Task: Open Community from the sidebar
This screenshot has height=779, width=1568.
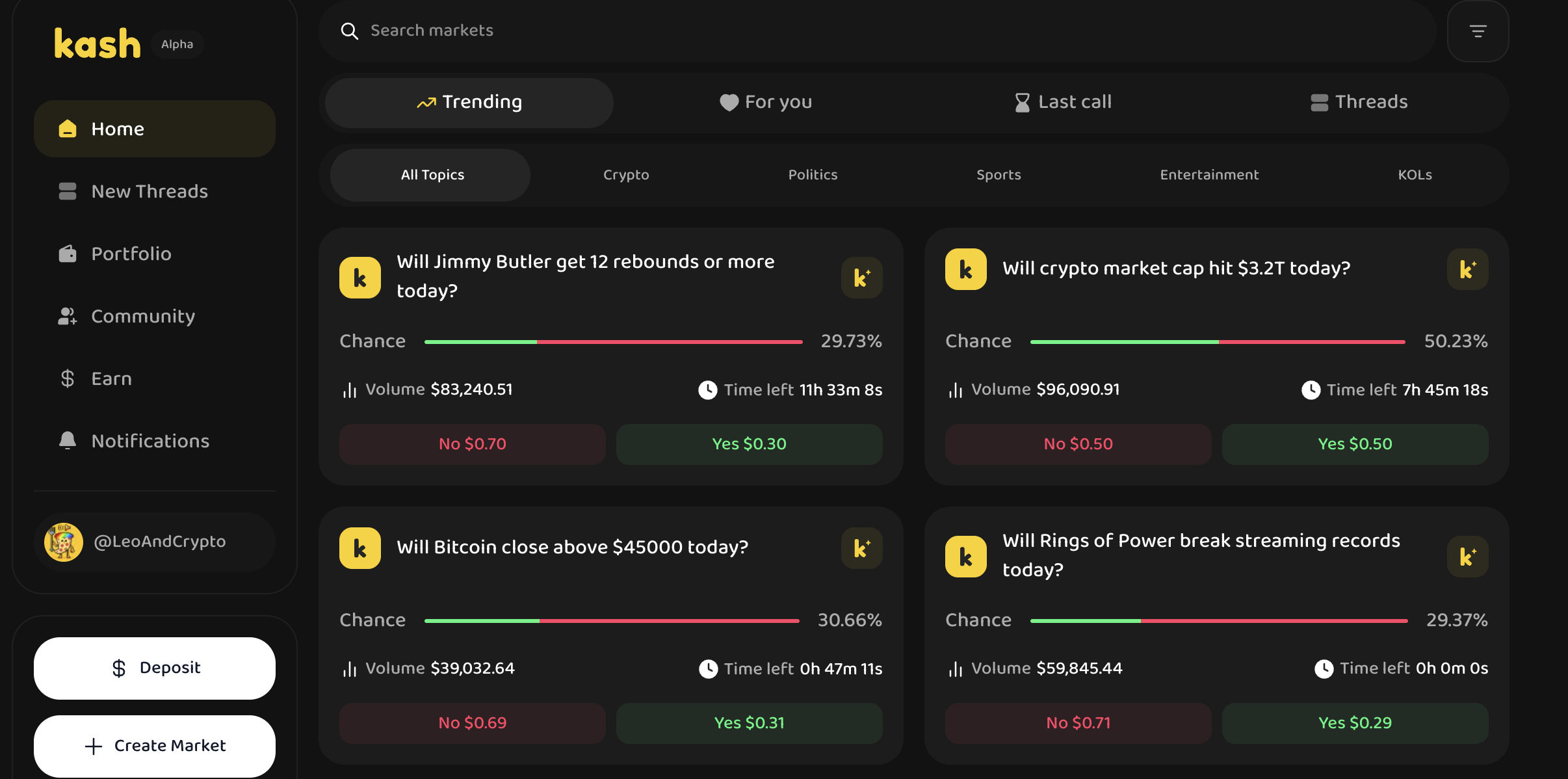Action: coord(143,316)
